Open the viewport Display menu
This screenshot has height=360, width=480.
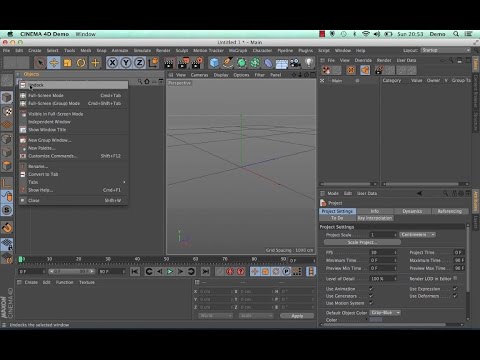coord(221,75)
